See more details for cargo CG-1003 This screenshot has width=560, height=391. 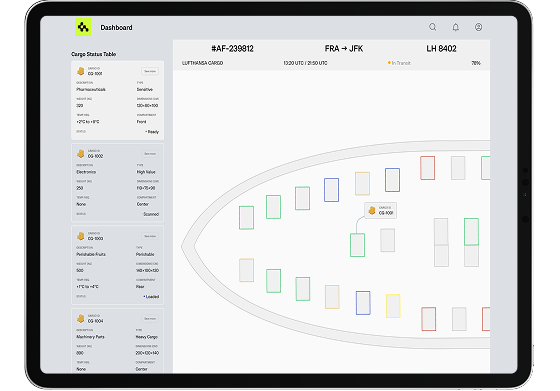tap(150, 236)
